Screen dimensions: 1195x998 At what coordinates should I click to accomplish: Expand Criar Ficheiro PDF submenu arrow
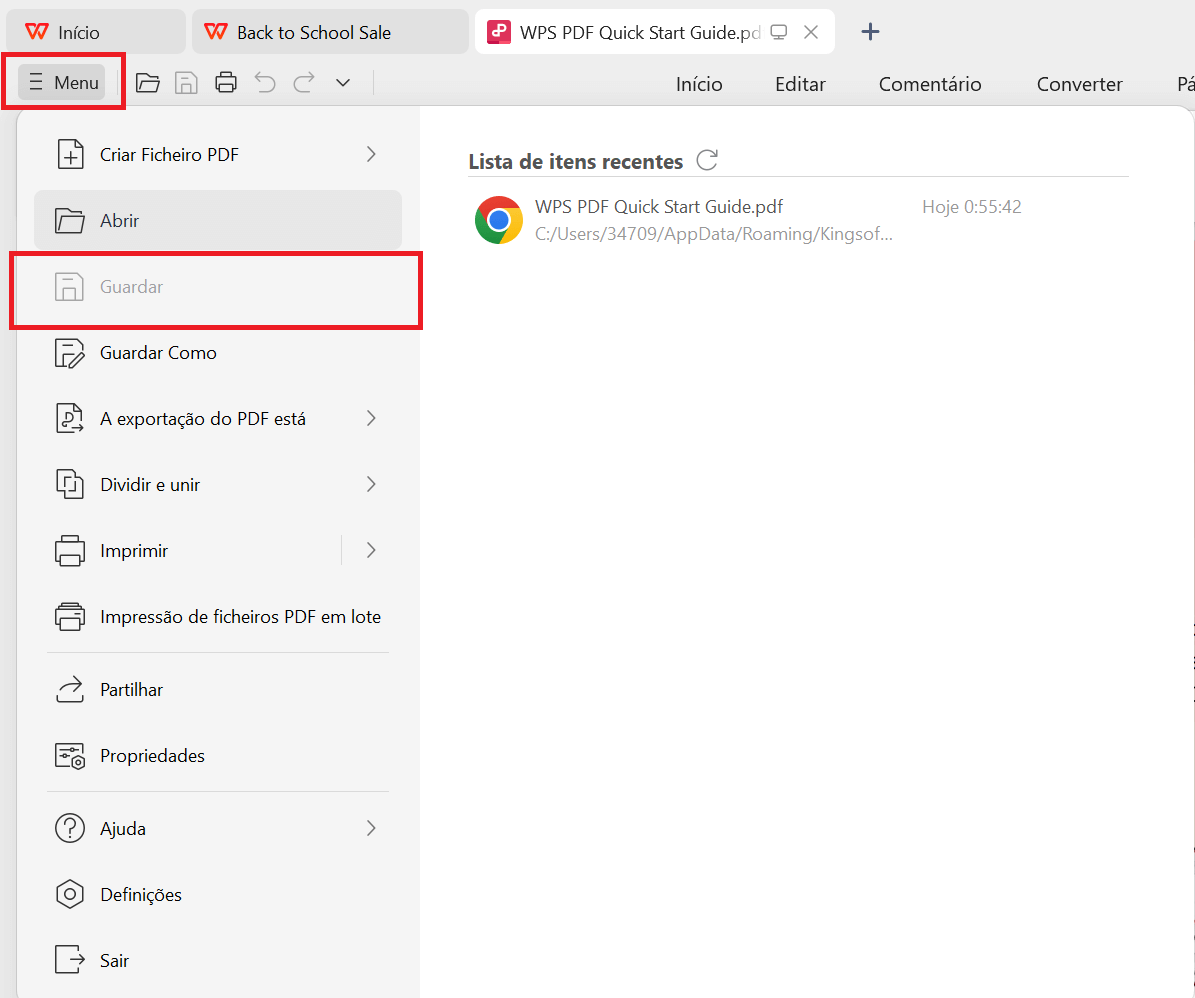point(371,155)
